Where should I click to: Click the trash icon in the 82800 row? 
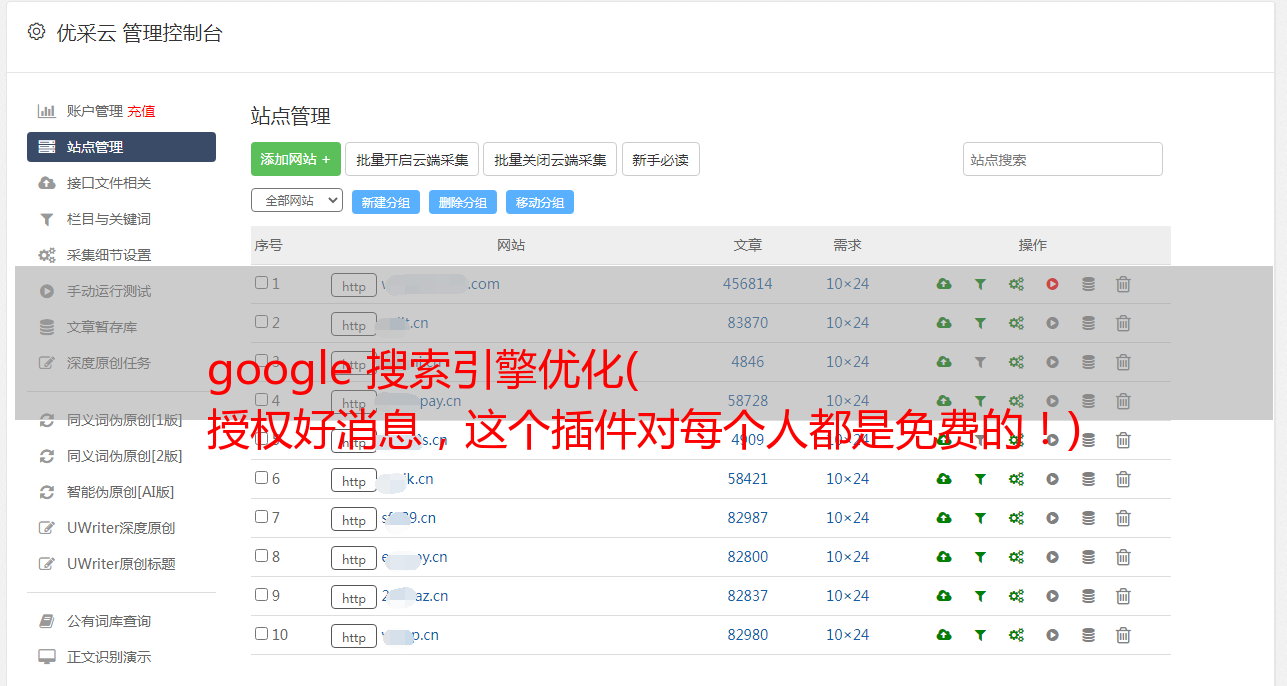[1123, 557]
